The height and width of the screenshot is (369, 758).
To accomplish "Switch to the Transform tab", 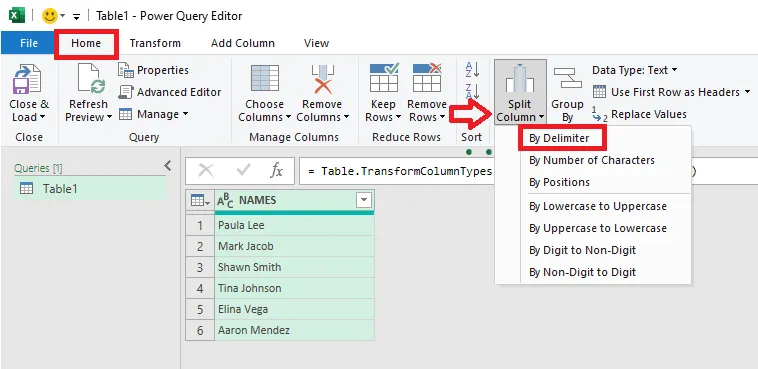I will pos(155,43).
